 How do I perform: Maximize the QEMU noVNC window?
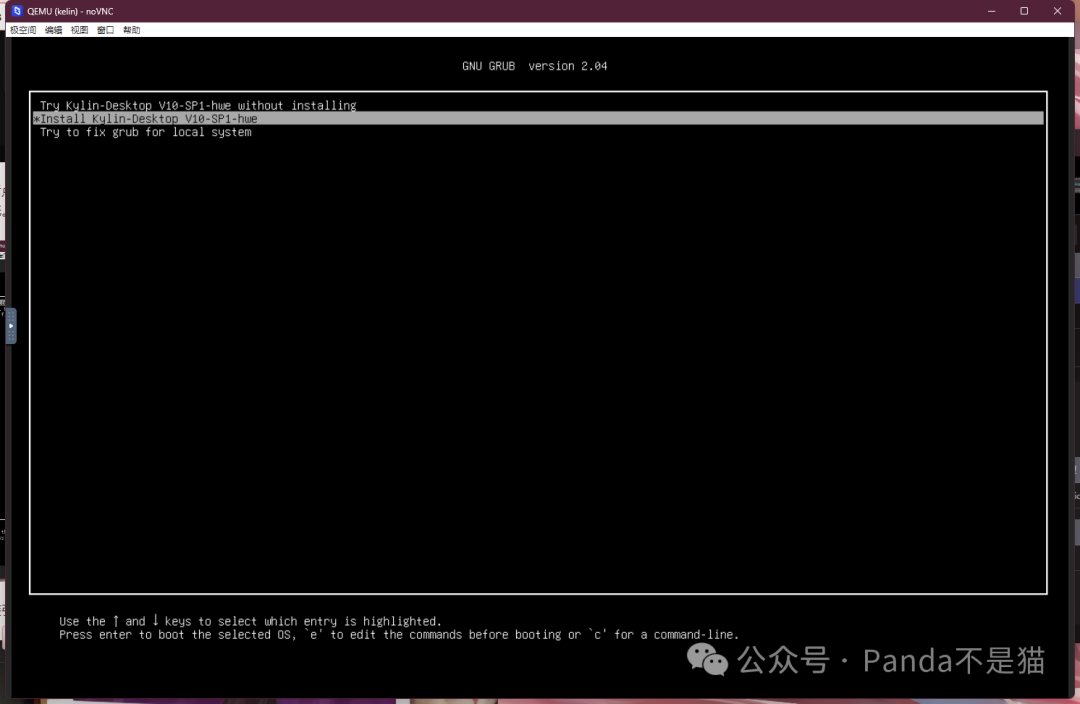click(x=1024, y=11)
